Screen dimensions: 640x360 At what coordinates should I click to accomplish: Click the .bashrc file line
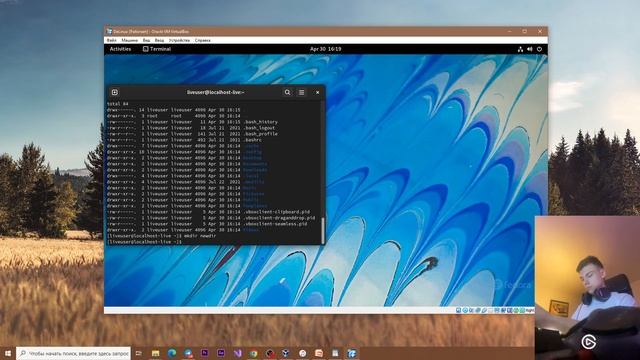coord(184,140)
